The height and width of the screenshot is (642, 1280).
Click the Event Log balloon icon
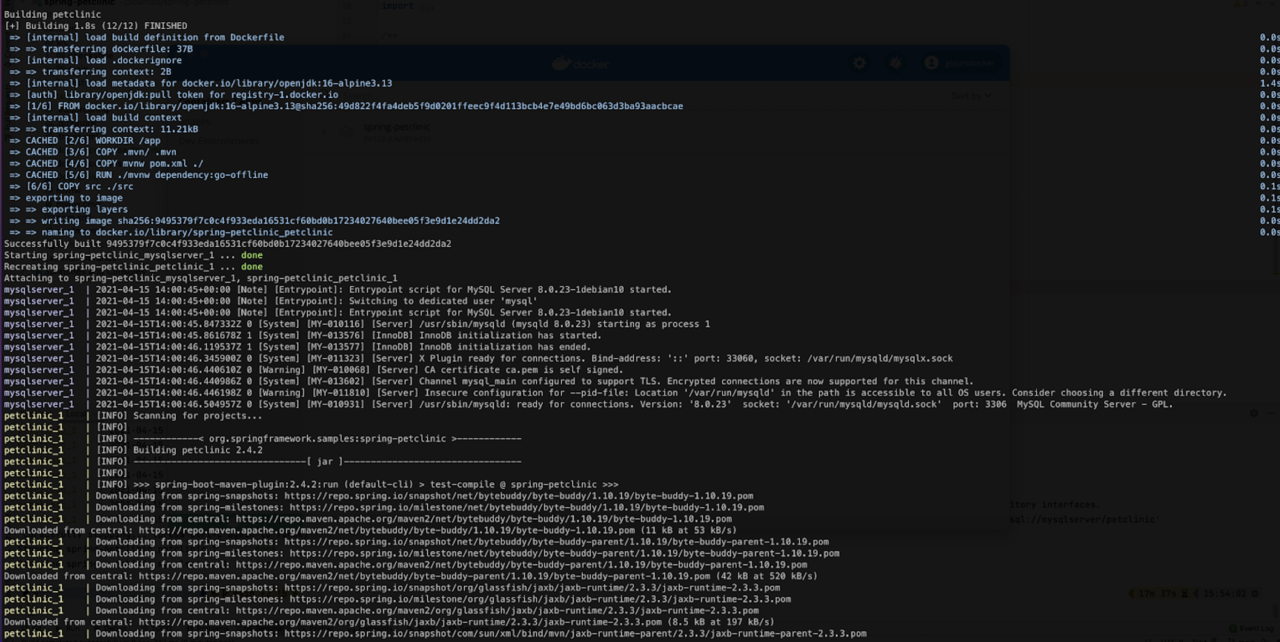(x=1232, y=628)
